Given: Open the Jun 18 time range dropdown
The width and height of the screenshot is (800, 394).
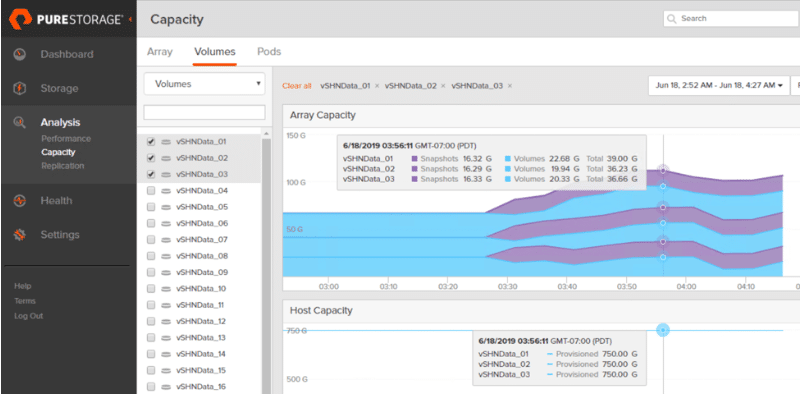Looking at the screenshot, I should point(718,86).
